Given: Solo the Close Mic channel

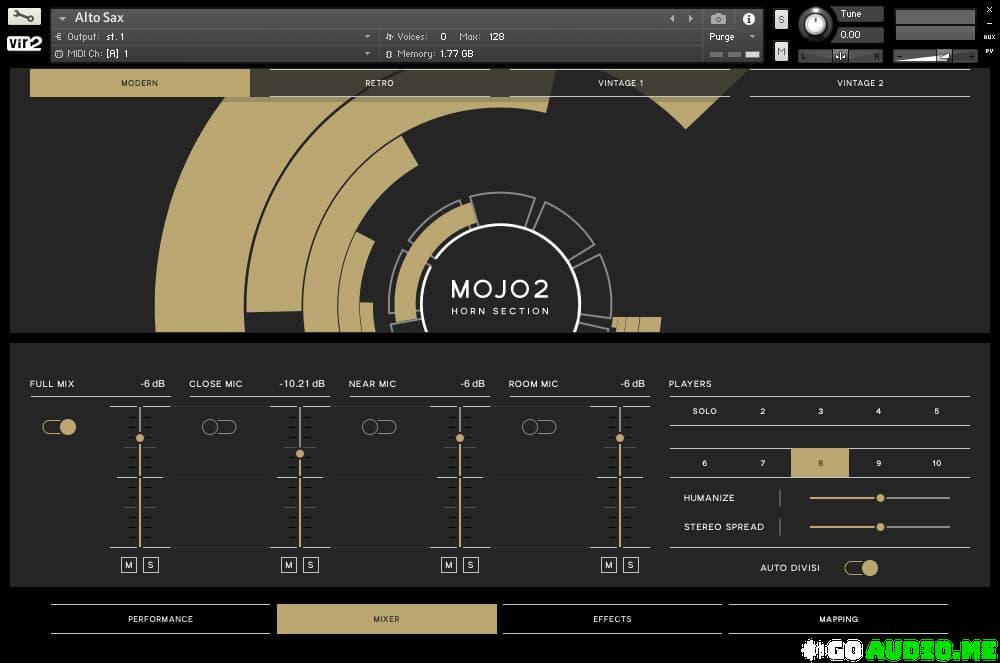Looking at the screenshot, I should pyautogui.click(x=311, y=565).
